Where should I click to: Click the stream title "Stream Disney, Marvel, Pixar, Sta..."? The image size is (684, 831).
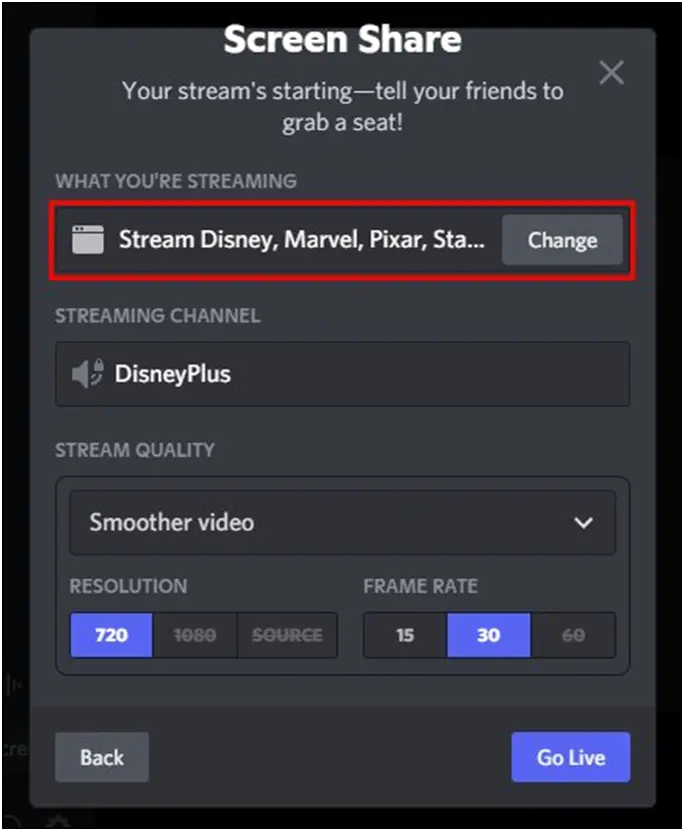301,240
